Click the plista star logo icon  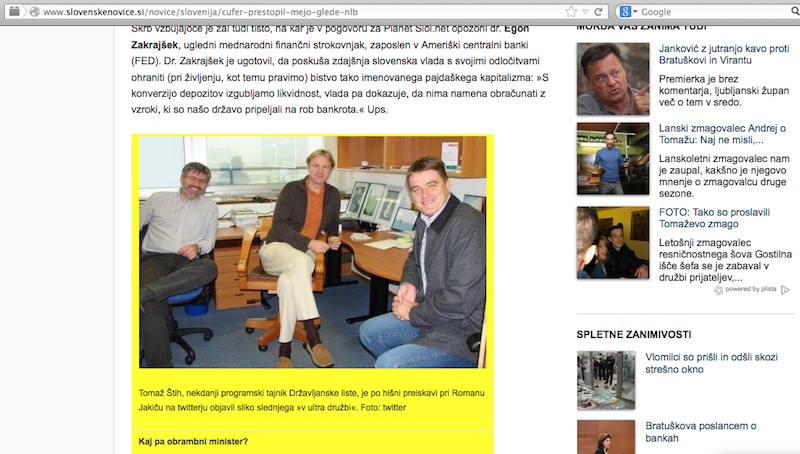(718, 290)
